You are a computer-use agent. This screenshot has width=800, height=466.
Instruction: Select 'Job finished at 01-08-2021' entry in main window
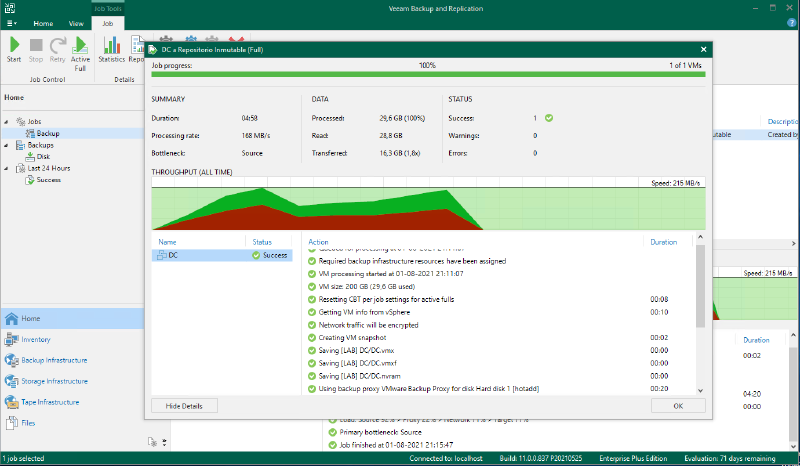(x=396, y=445)
